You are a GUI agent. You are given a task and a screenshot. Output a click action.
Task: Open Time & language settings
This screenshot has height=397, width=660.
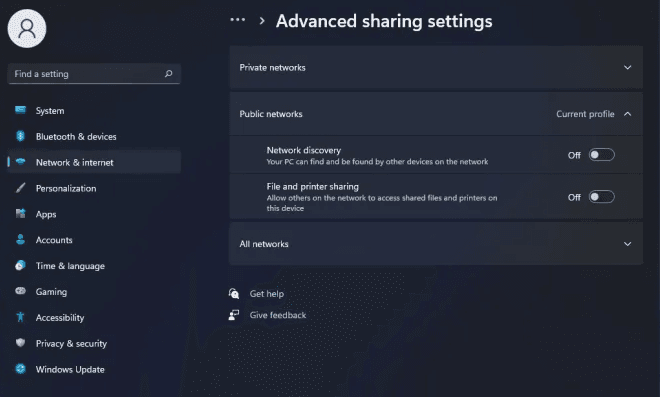pos(94,266)
